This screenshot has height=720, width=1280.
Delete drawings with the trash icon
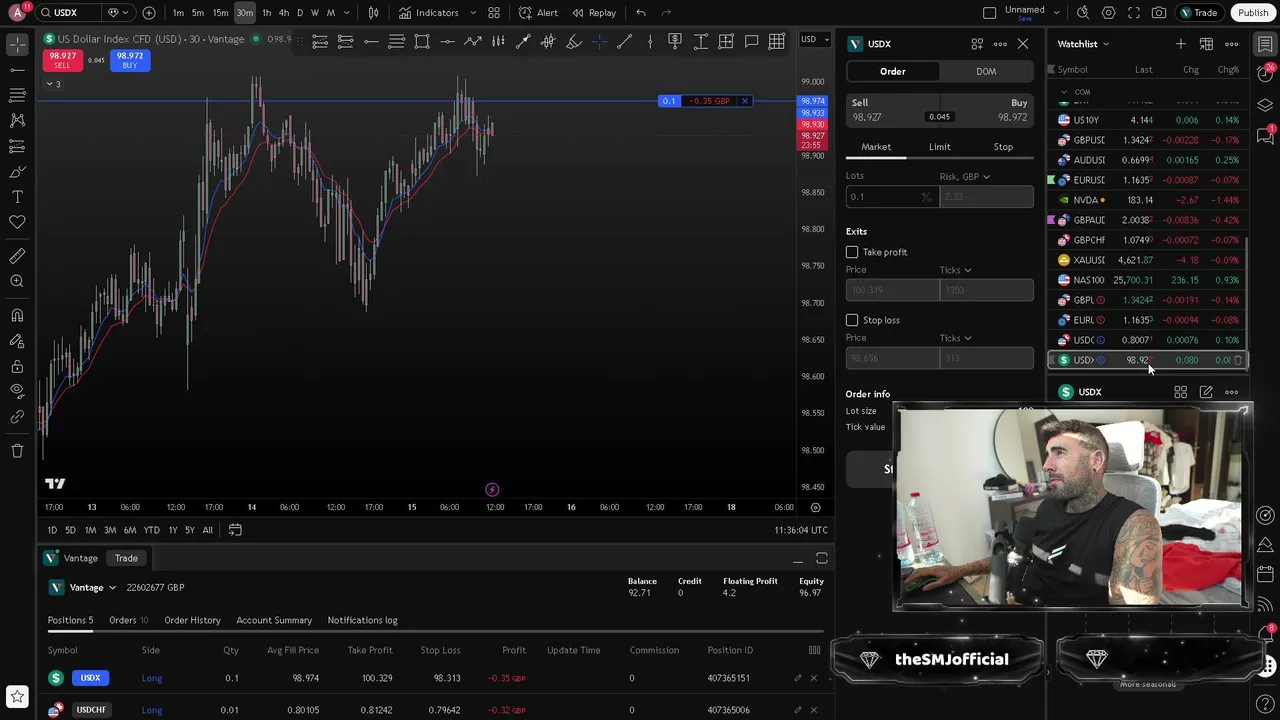(x=17, y=451)
